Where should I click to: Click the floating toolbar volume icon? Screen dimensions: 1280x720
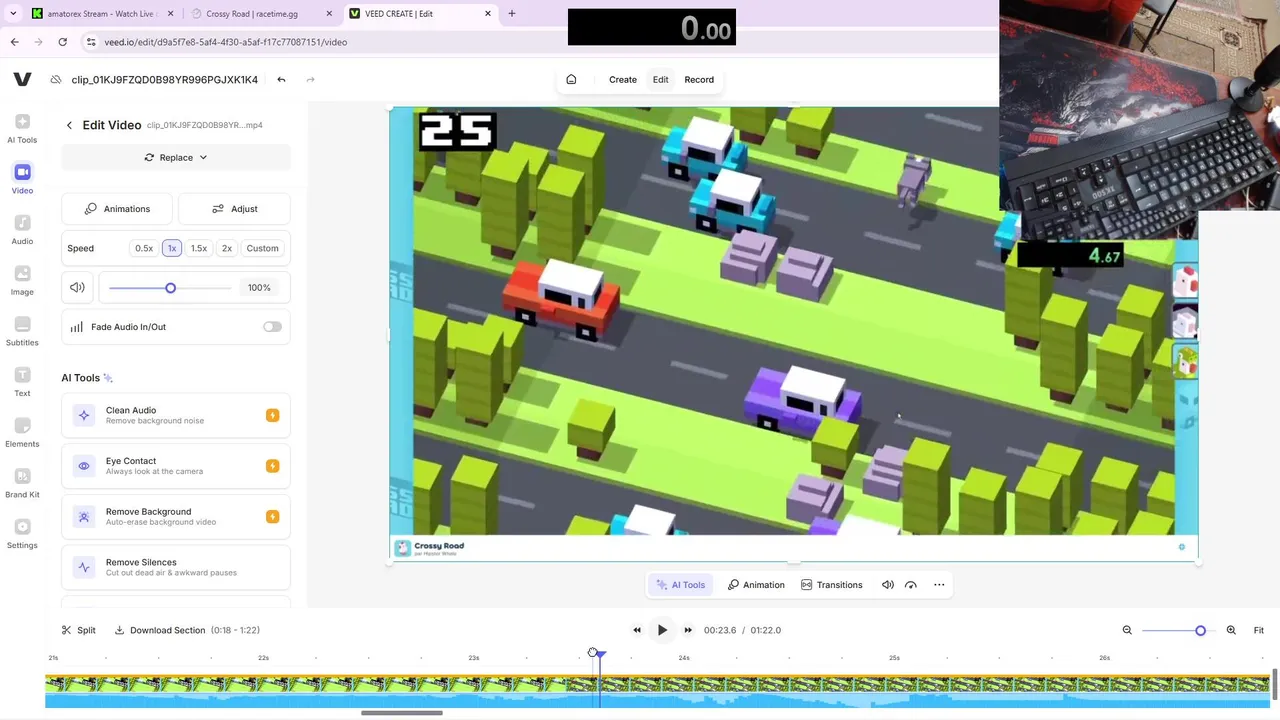(887, 585)
